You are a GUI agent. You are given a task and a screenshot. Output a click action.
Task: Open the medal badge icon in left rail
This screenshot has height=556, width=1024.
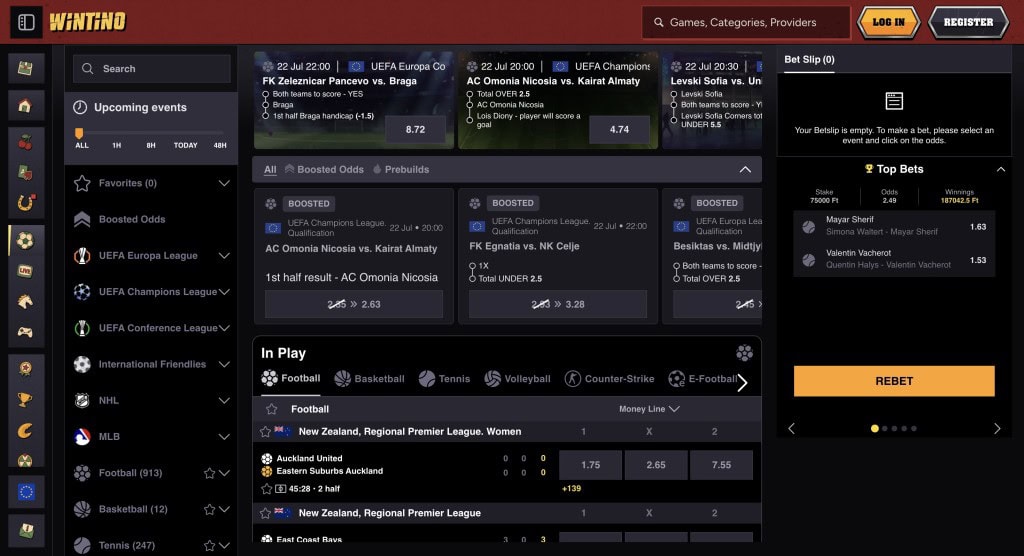25,368
